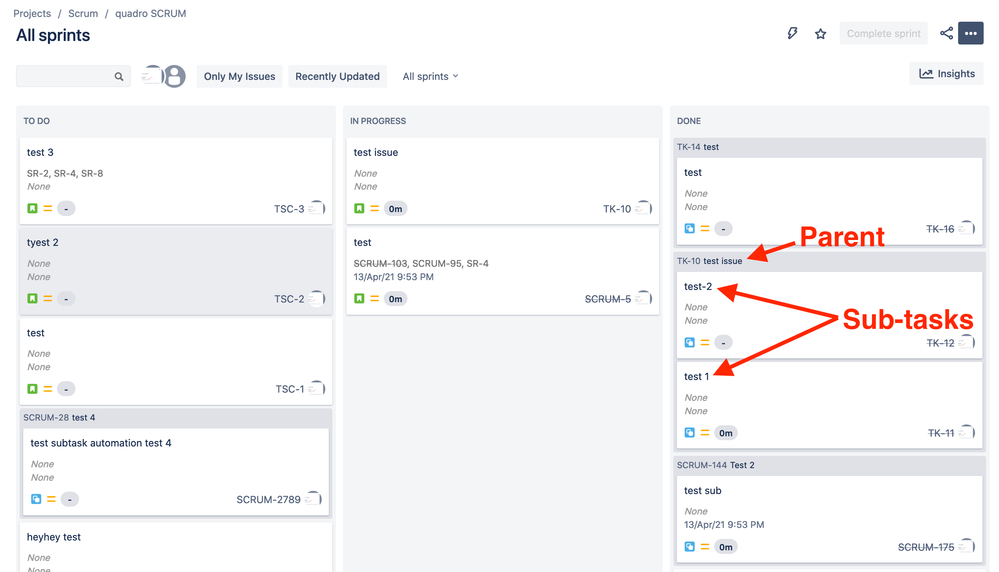
Task: Toggle the Only My Issues filter
Action: [x=240, y=76]
